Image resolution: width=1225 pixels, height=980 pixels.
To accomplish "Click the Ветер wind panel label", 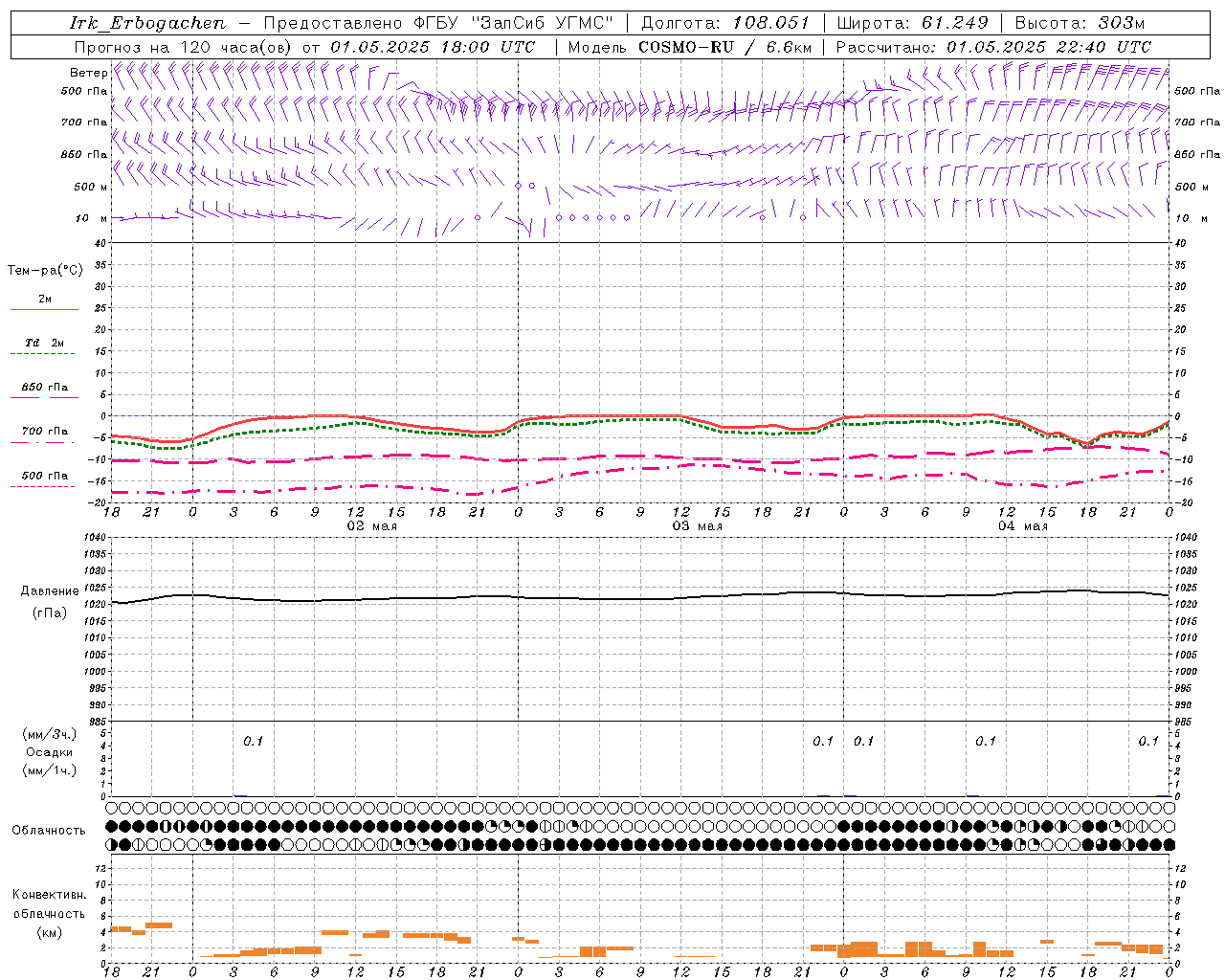I will (88, 73).
